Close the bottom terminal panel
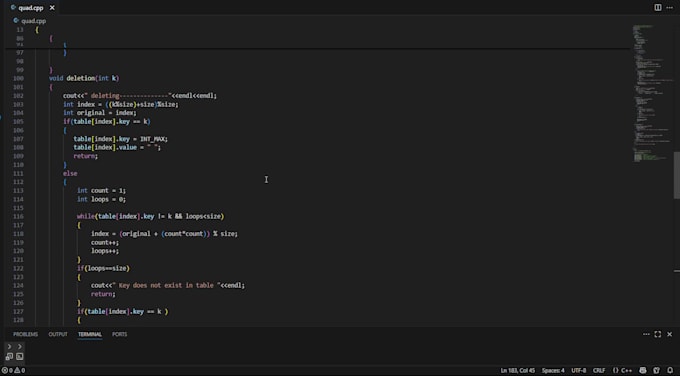 [670, 334]
